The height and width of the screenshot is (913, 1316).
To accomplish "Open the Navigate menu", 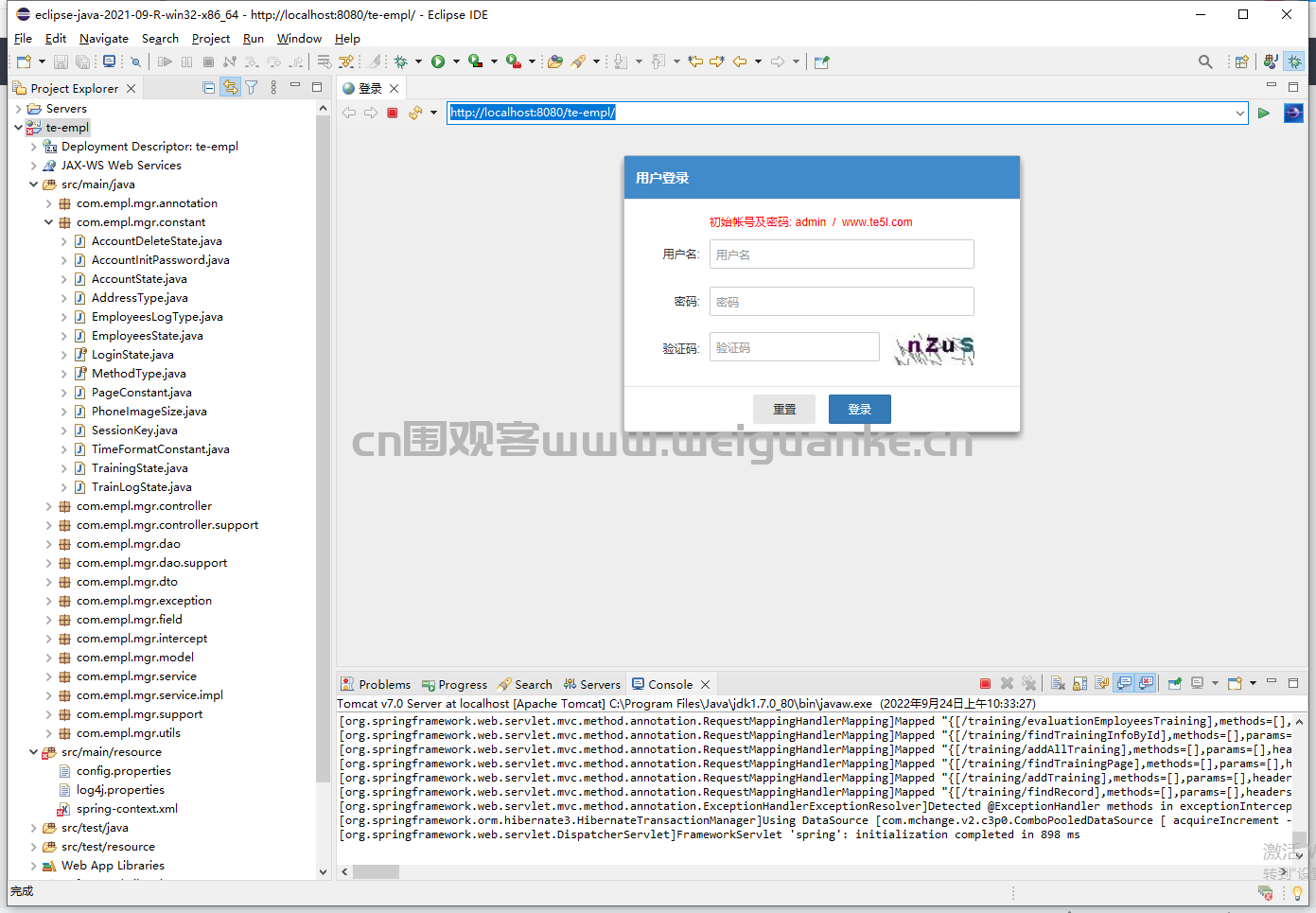I will 104,38.
